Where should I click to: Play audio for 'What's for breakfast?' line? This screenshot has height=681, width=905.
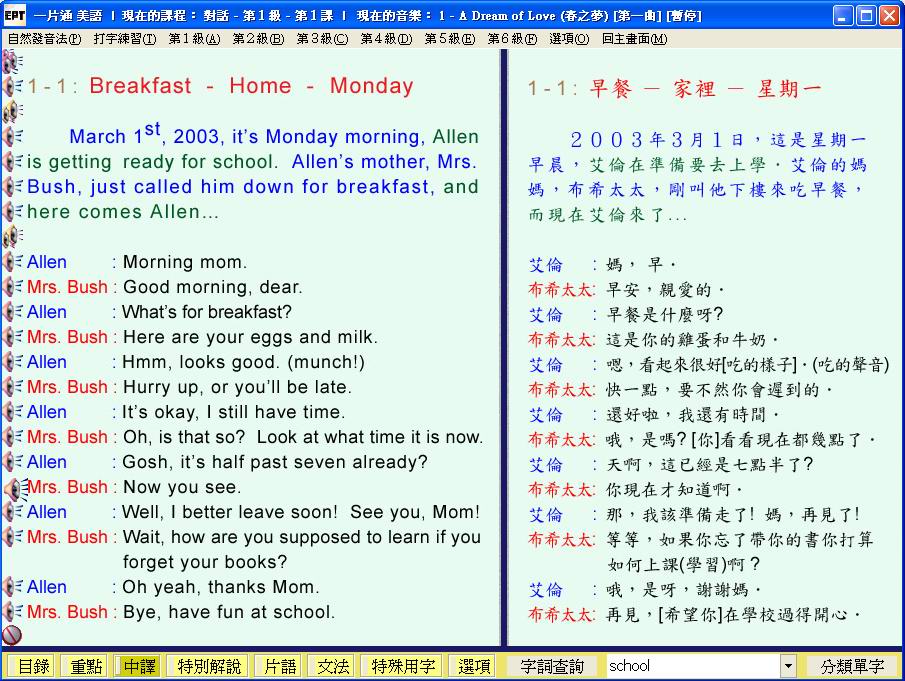click(x=12, y=312)
